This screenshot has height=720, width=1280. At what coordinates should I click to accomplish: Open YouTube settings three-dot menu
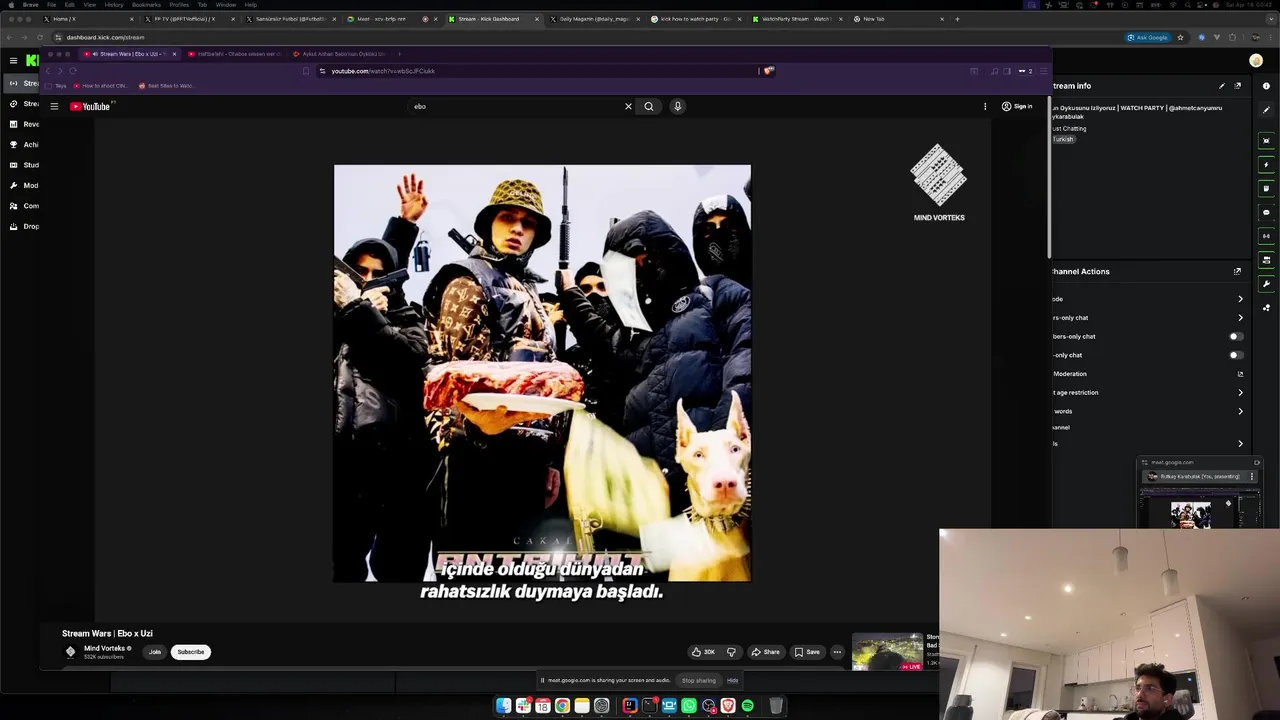[985, 106]
